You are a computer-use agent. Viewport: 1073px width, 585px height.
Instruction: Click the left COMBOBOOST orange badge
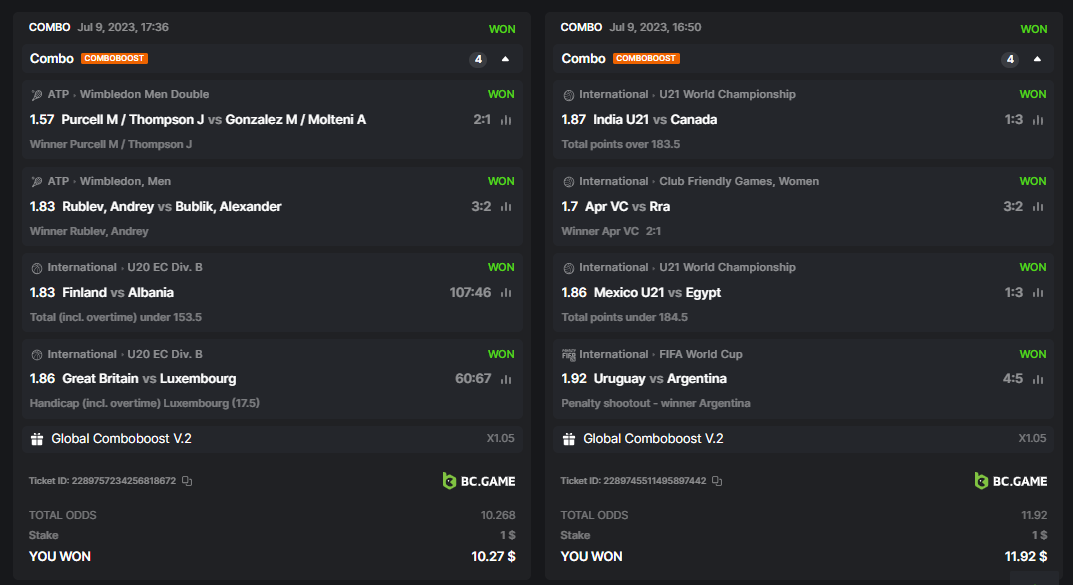click(114, 59)
